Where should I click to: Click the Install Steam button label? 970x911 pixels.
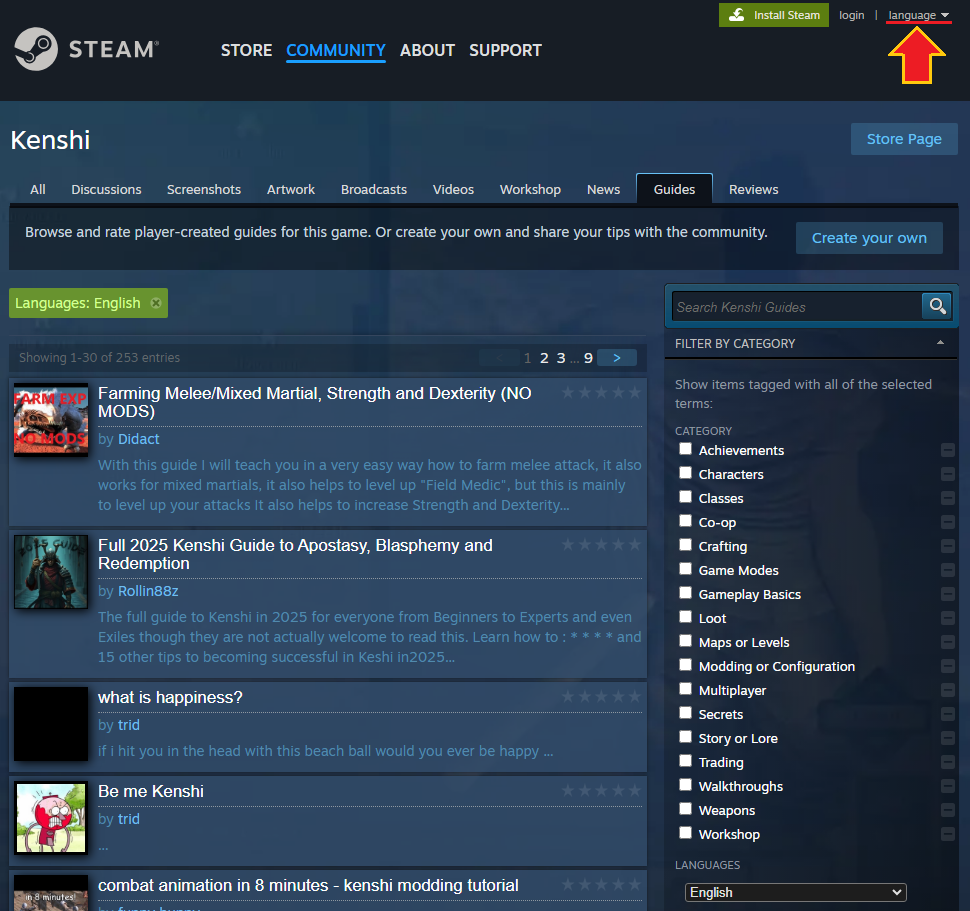786,15
